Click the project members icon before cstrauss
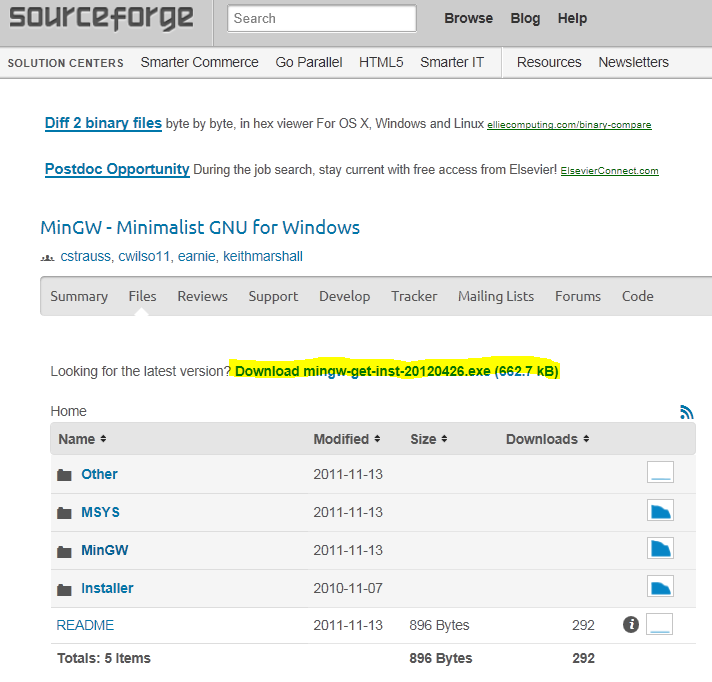Viewport: 712px width, 682px height. click(47, 258)
